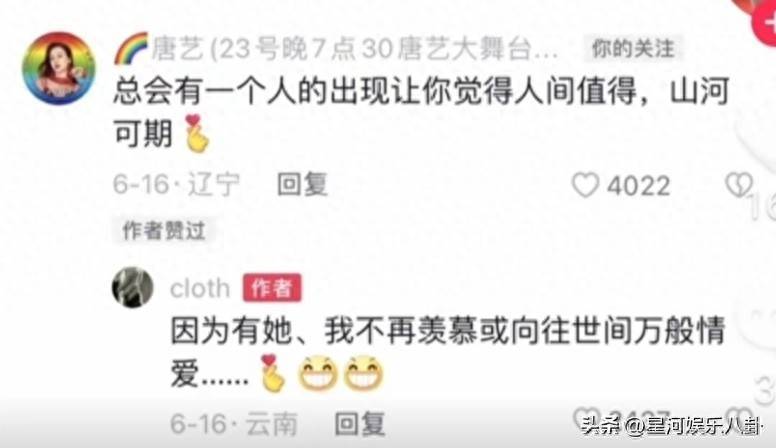Tap the dislike icon on cloth's reply
The image size is (776, 448).
click(741, 416)
